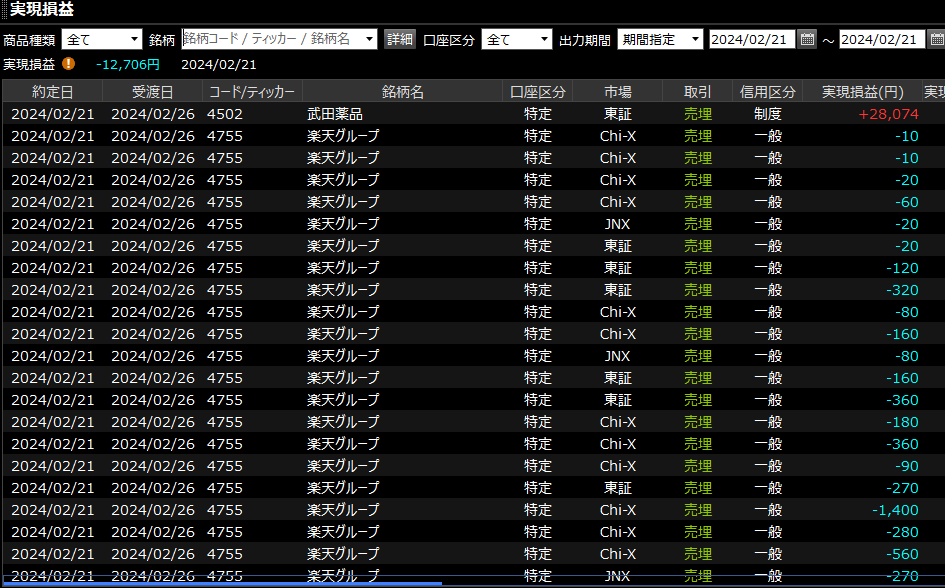Sort by the 約定日 column header

tap(52, 92)
